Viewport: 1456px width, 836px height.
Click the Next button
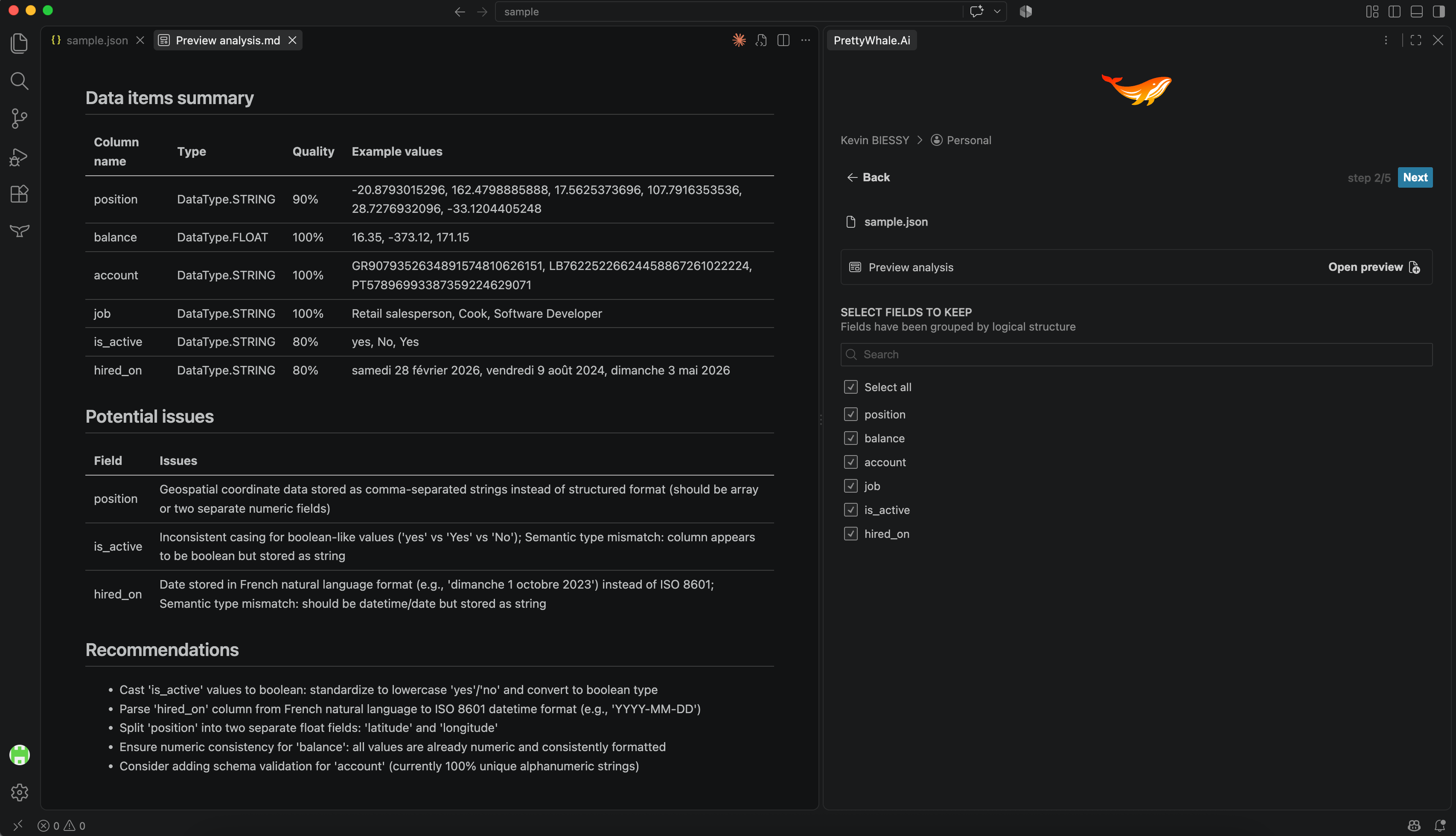point(1415,177)
